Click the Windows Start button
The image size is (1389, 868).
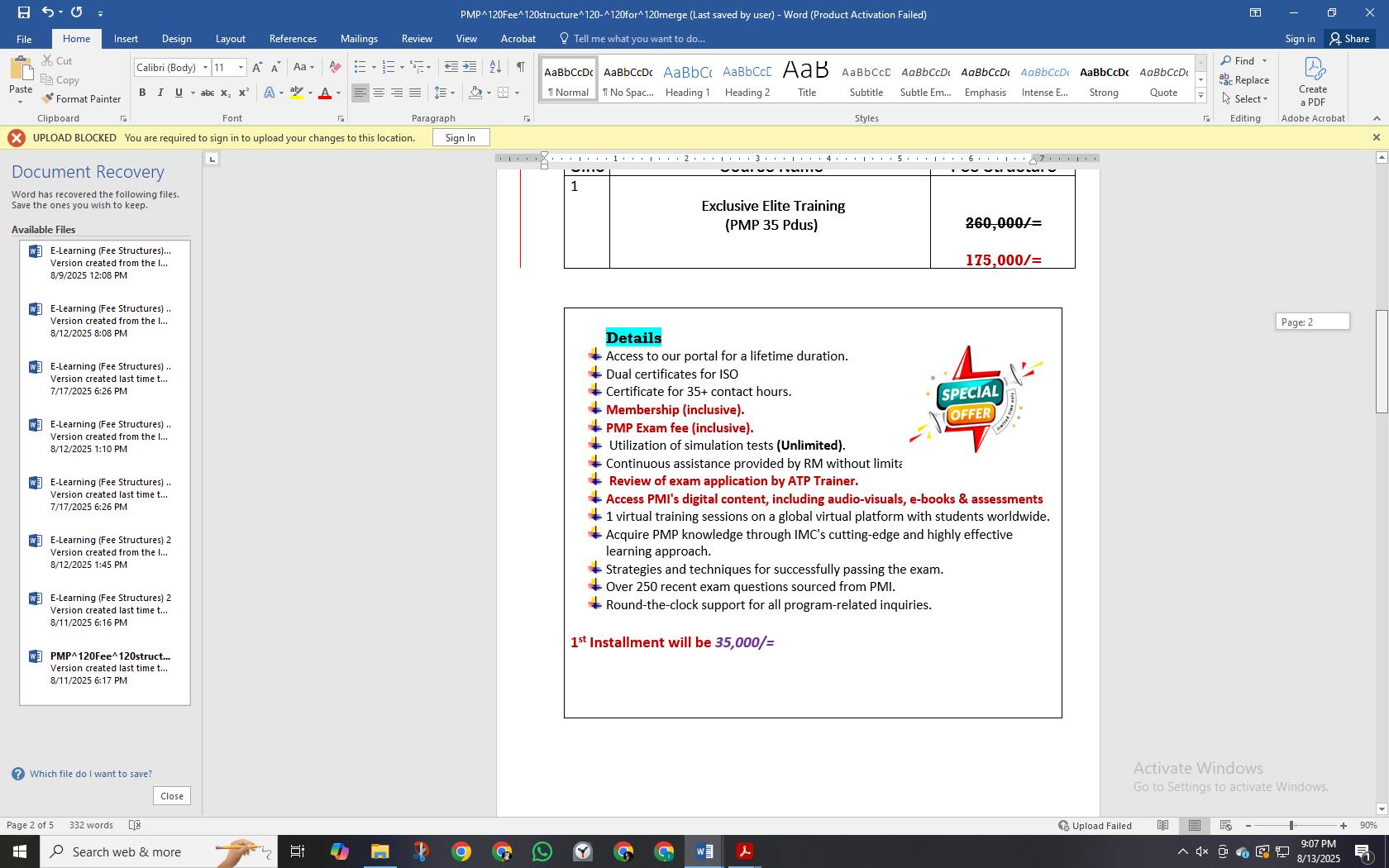pos(19,851)
